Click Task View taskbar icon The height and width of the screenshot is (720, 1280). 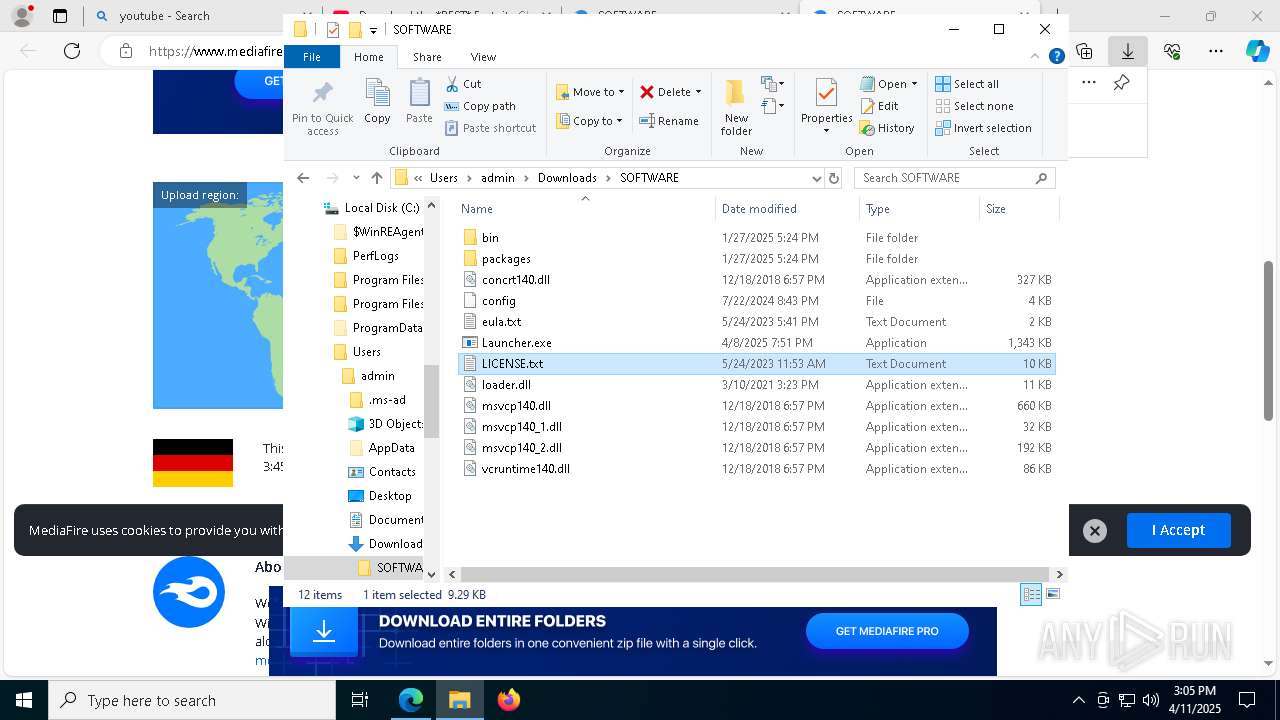[360, 700]
